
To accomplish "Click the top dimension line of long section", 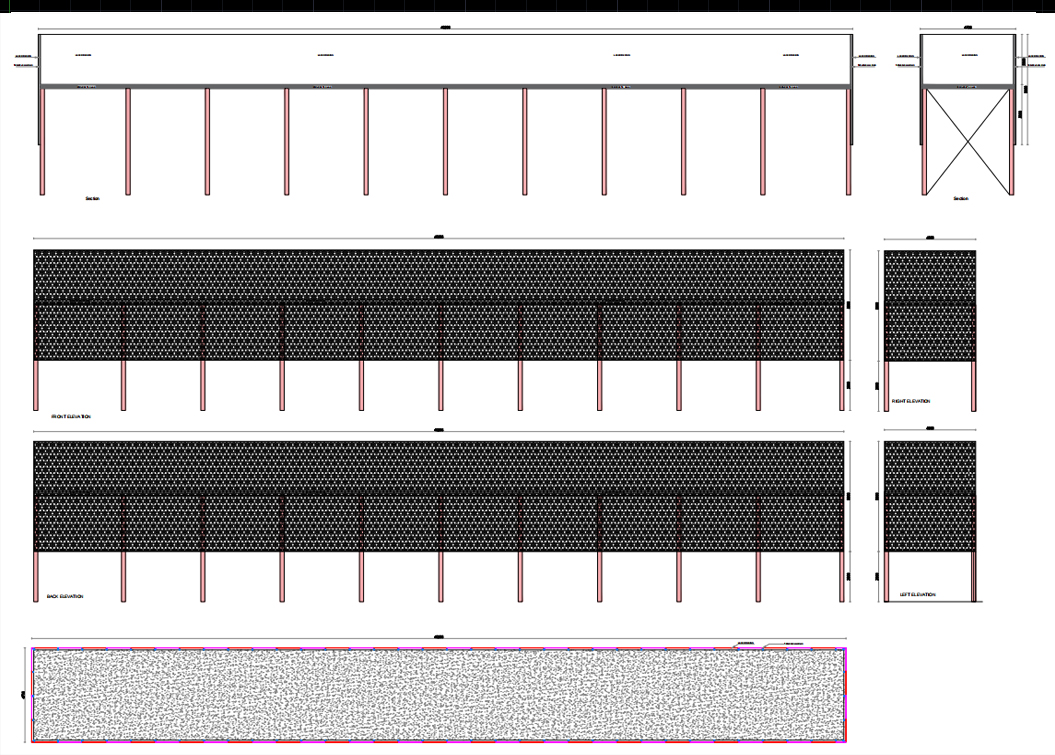I will click(445, 29).
